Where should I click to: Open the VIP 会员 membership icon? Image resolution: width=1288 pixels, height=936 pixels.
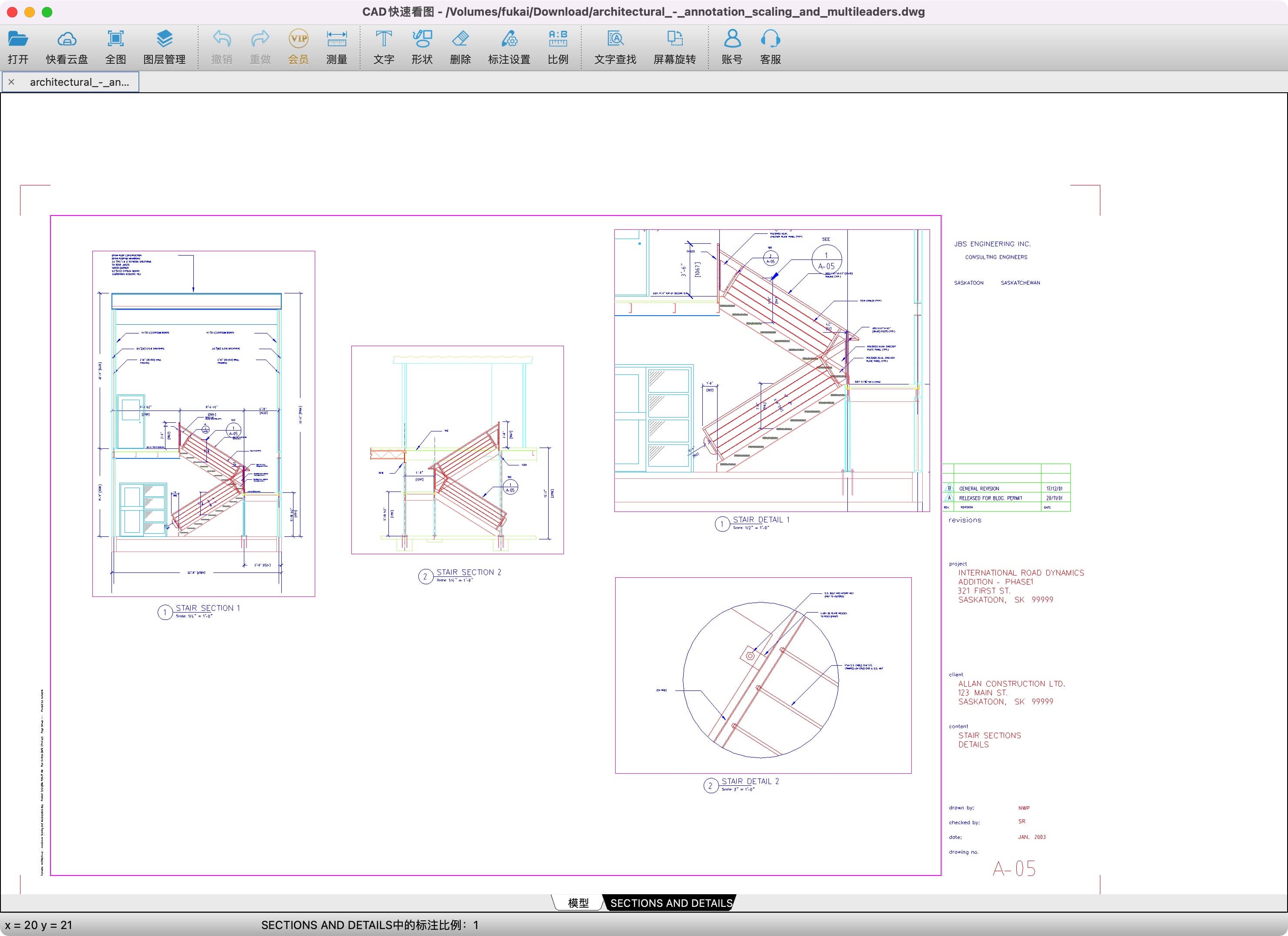pos(299,39)
